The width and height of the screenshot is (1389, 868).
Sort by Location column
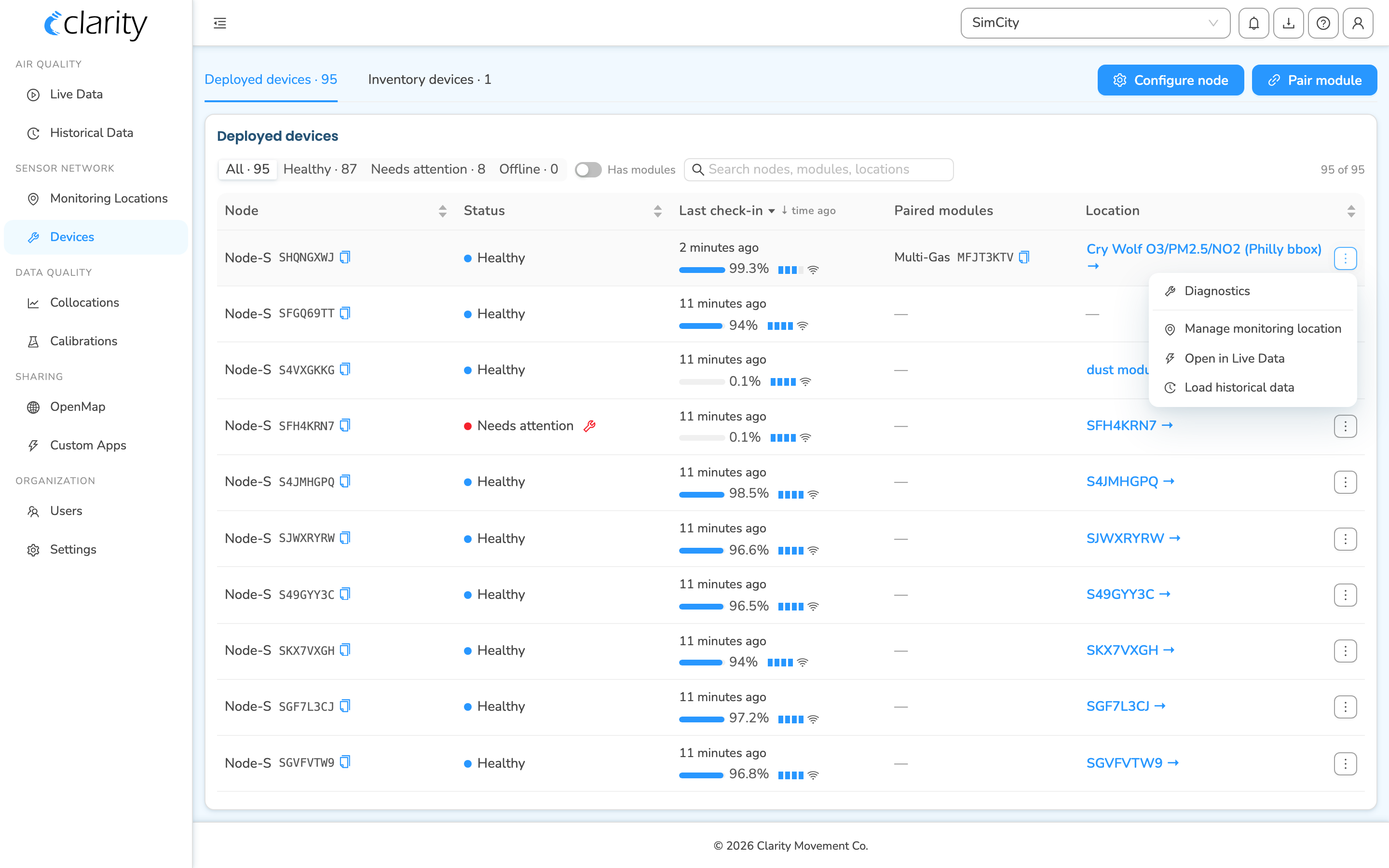(x=1351, y=211)
